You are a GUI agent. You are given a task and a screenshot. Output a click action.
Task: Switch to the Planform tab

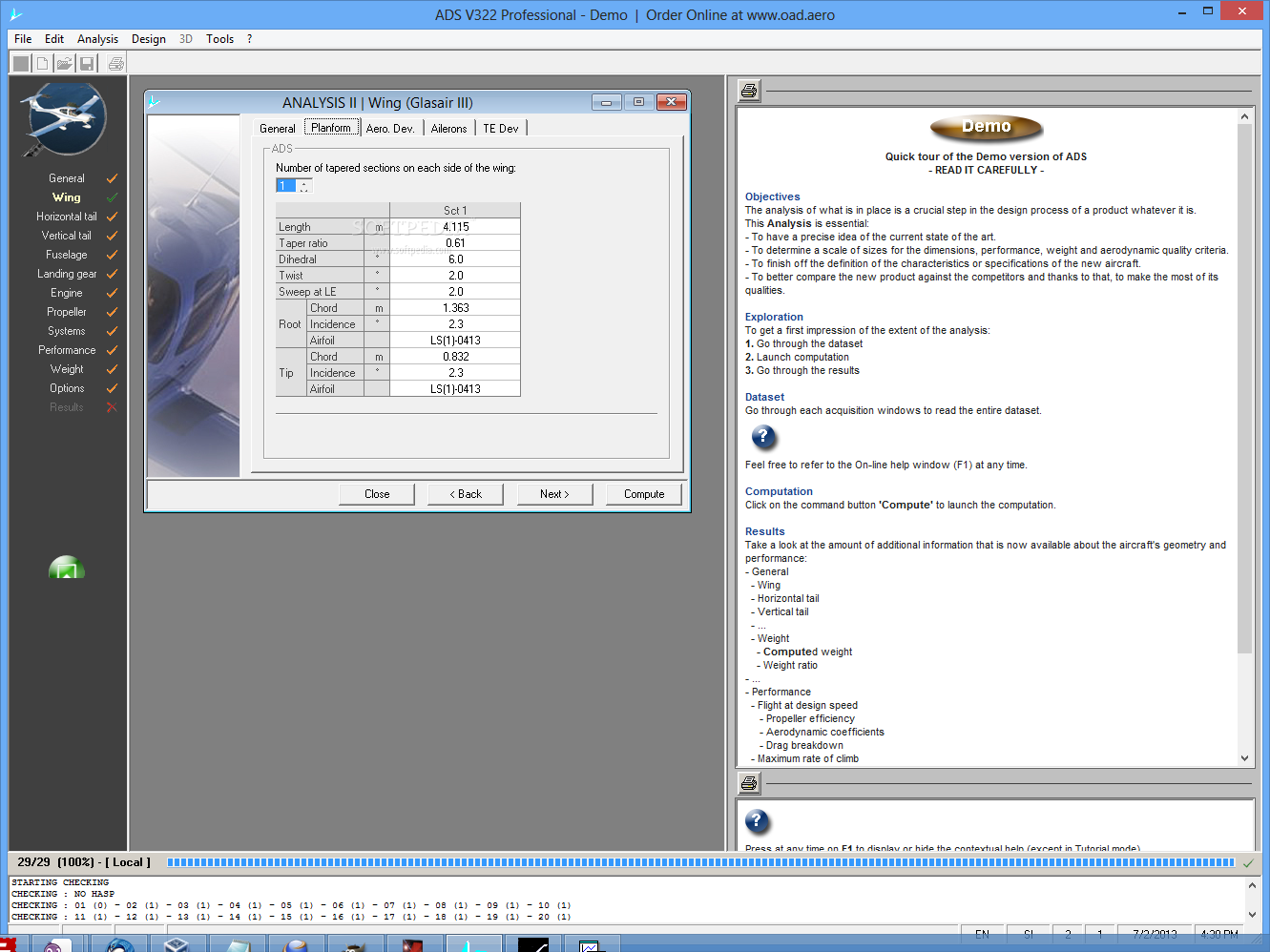(x=331, y=128)
